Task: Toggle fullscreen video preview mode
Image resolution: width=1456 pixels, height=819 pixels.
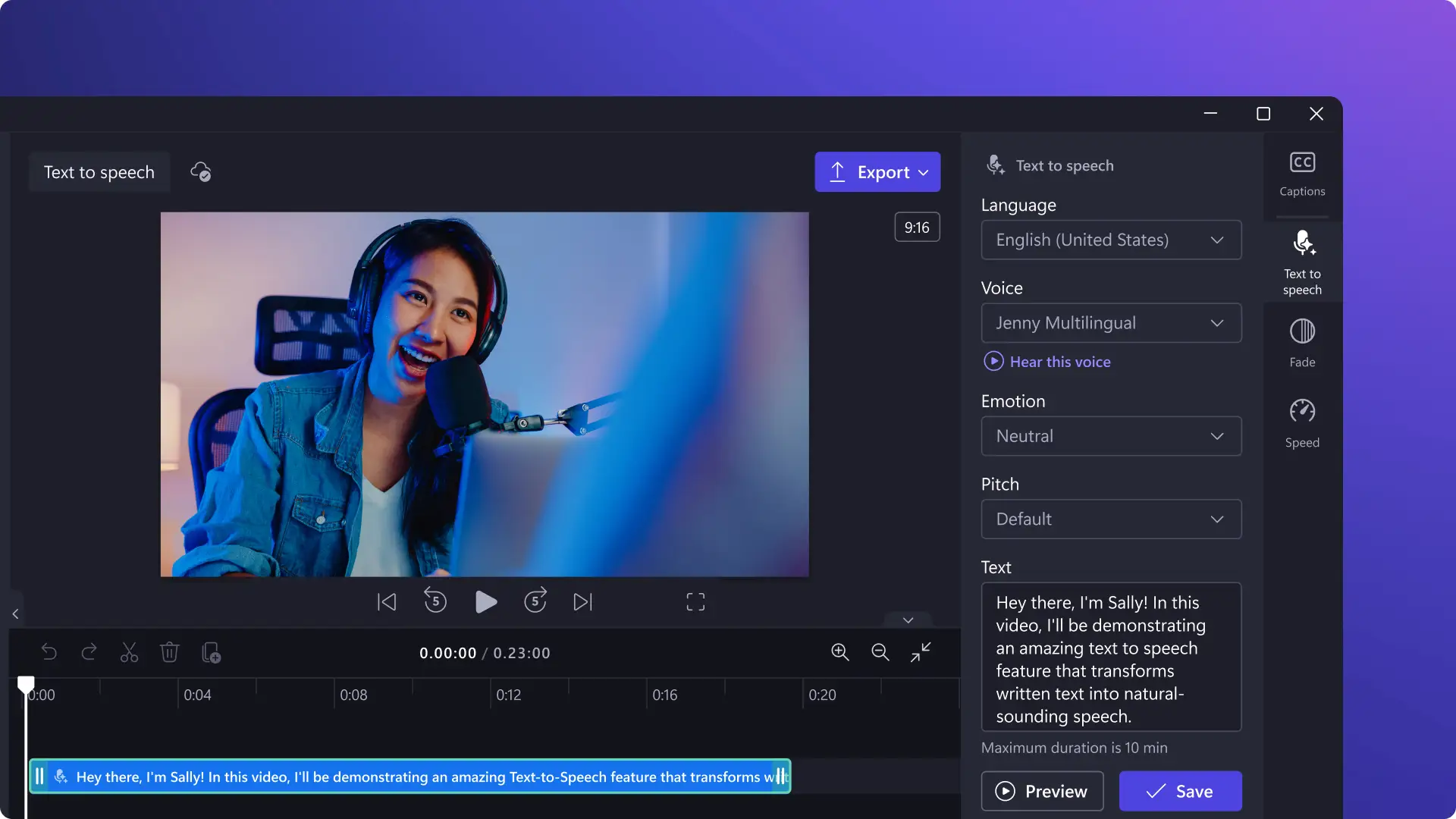Action: (697, 601)
